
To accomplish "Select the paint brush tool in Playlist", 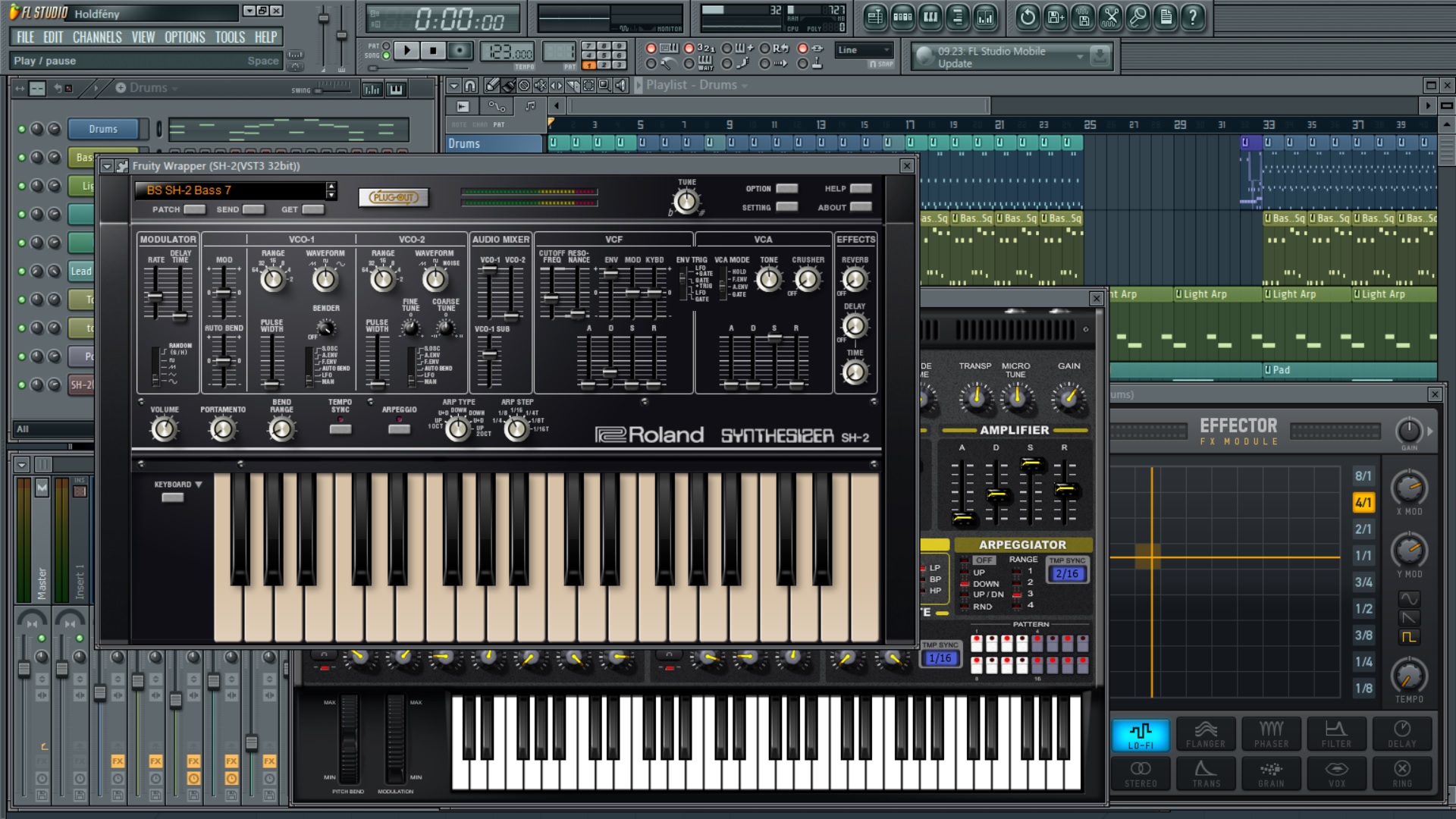I will pos(508,85).
